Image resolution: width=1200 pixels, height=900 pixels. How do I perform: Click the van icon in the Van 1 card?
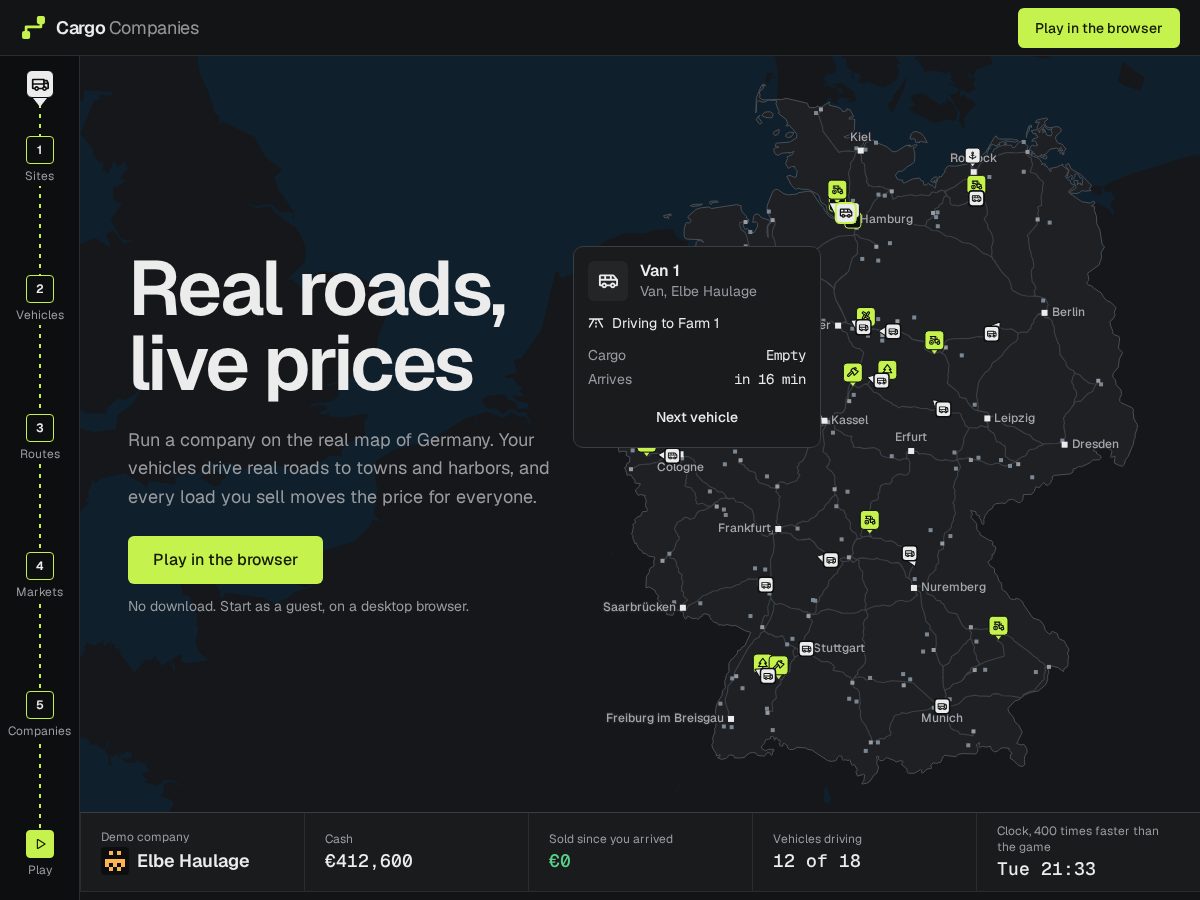608,281
